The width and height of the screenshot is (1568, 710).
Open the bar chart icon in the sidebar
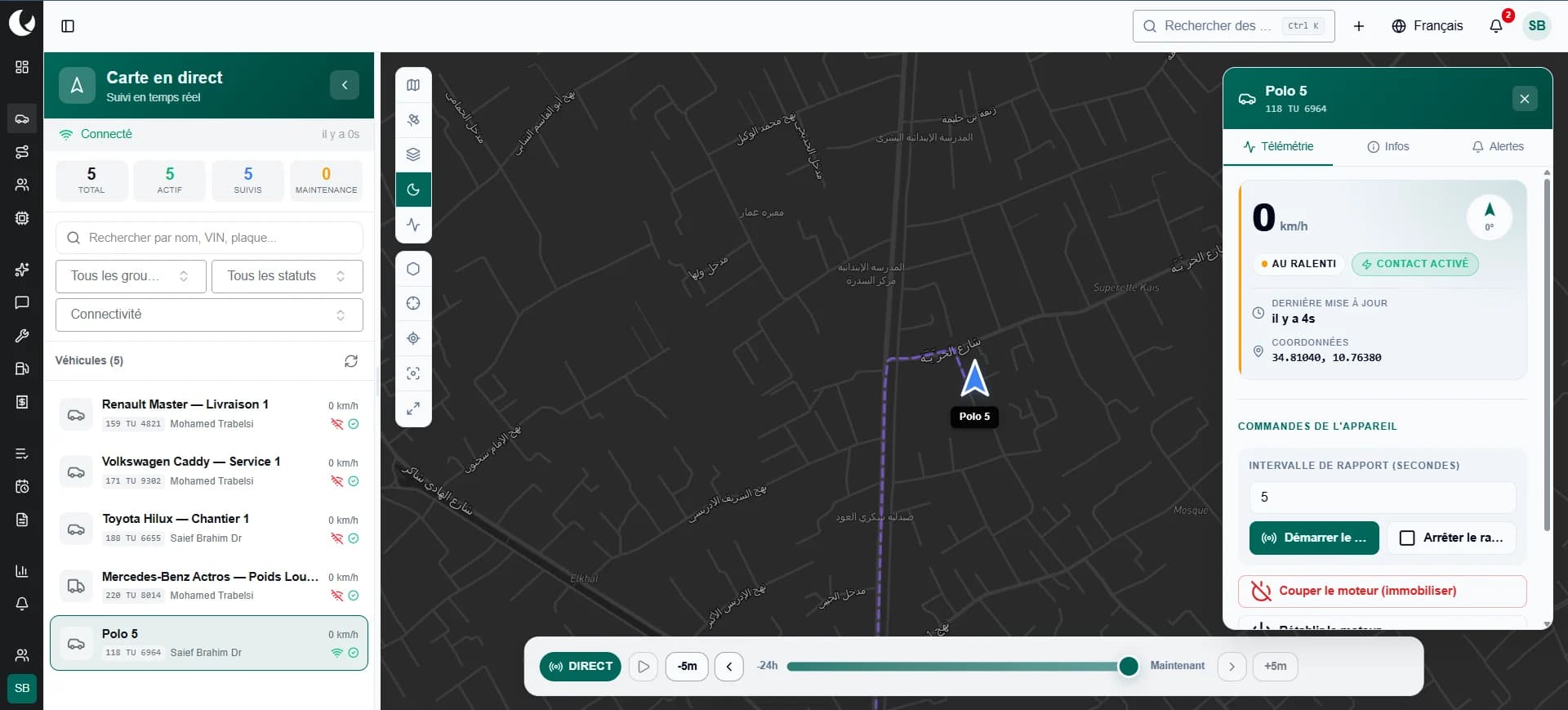(22, 571)
